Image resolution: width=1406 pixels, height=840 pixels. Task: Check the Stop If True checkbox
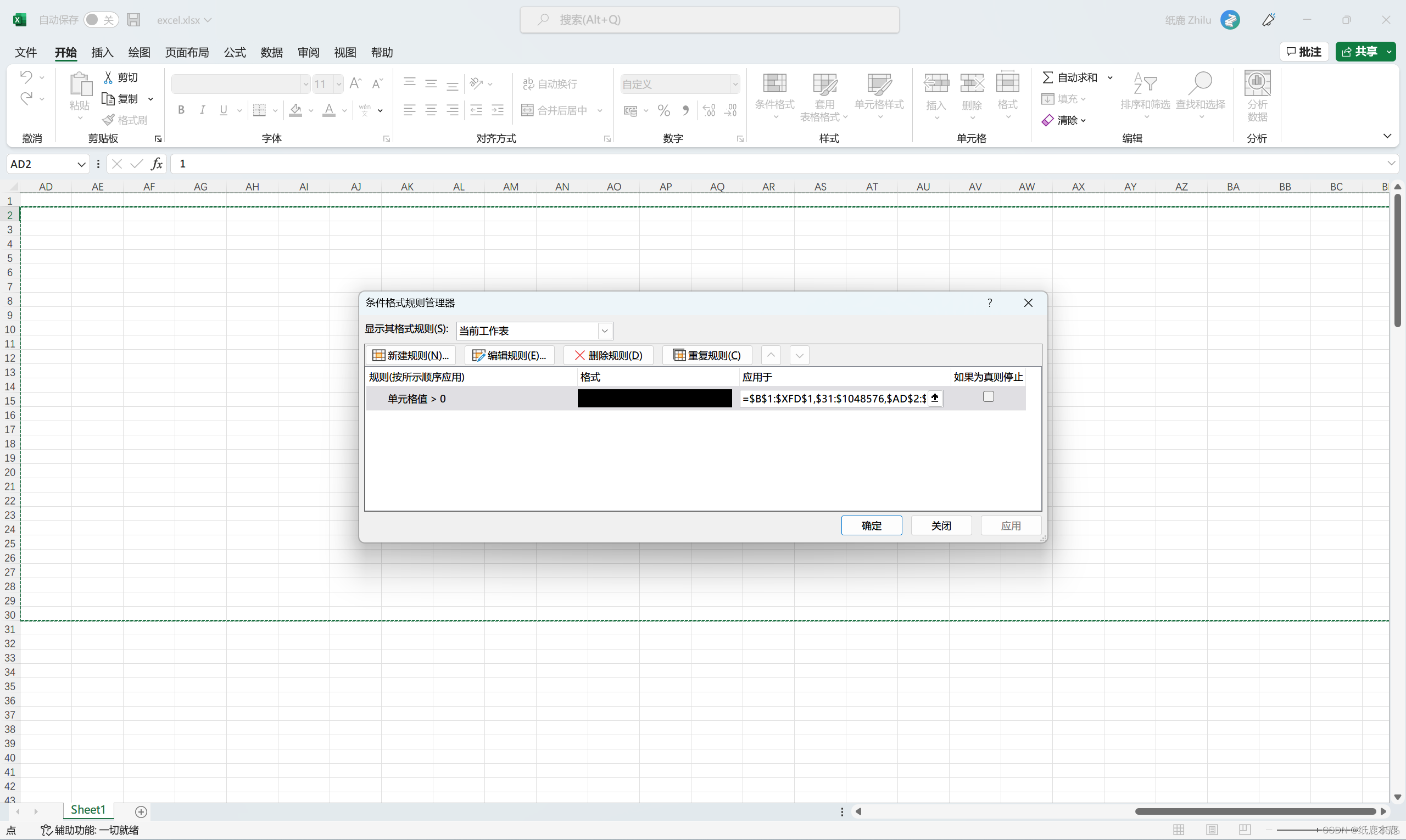click(x=988, y=397)
